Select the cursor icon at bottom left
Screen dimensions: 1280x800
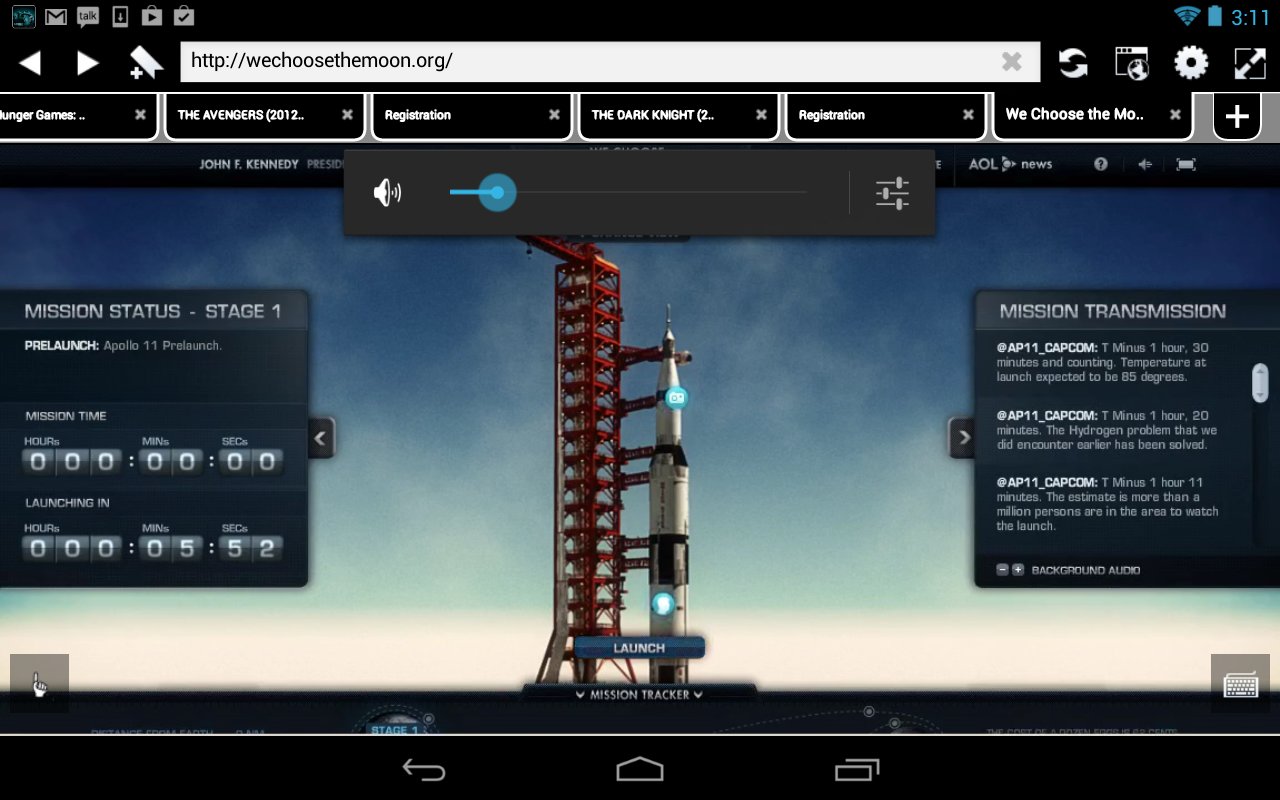39,684
